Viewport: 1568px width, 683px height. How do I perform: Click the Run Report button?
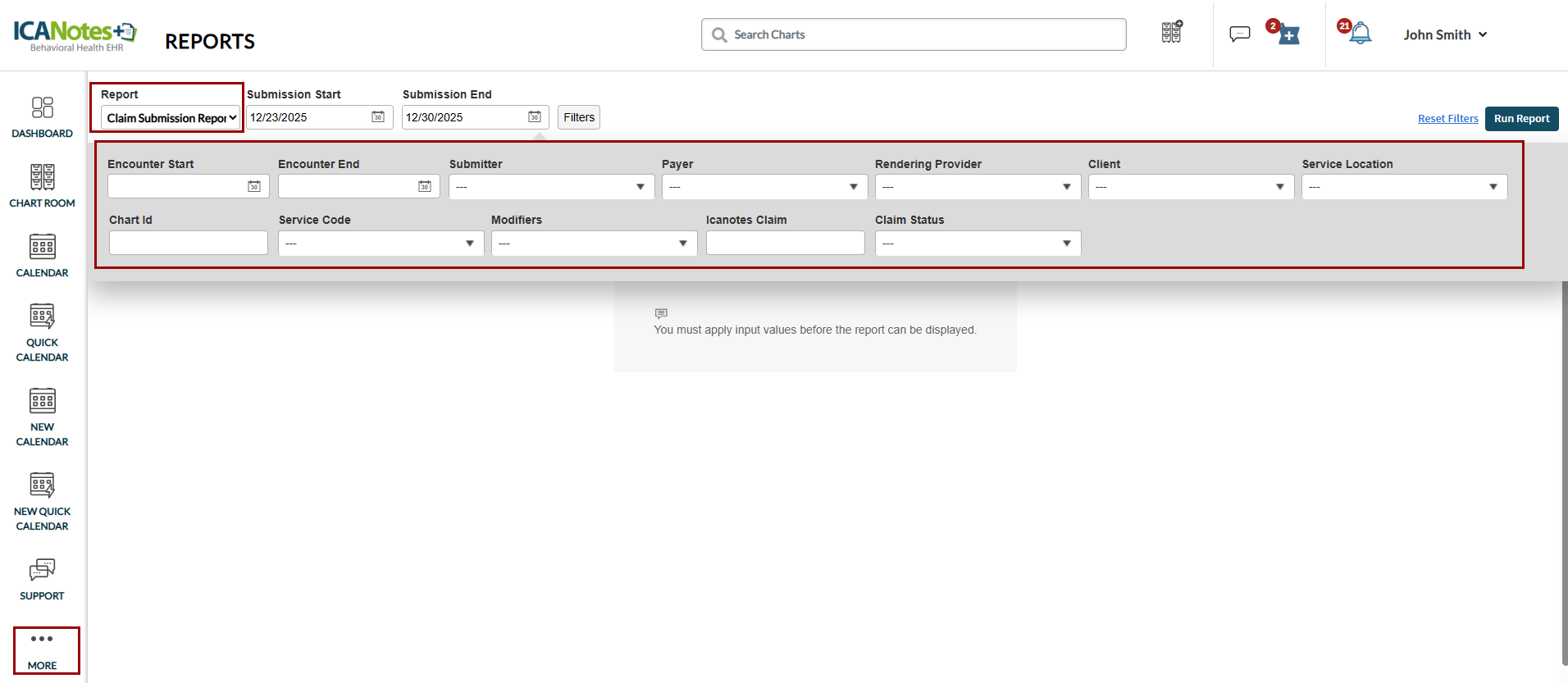pos(1521,119)
